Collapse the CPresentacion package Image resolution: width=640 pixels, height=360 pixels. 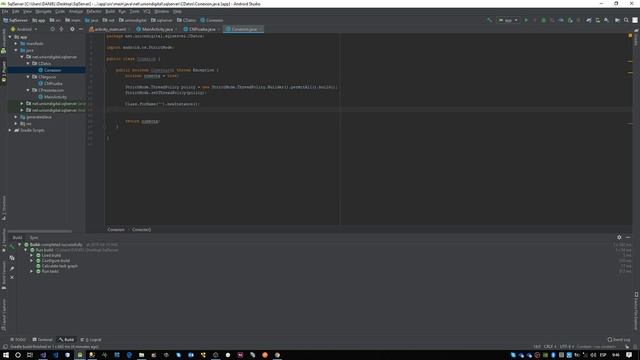tap(28, 90)
